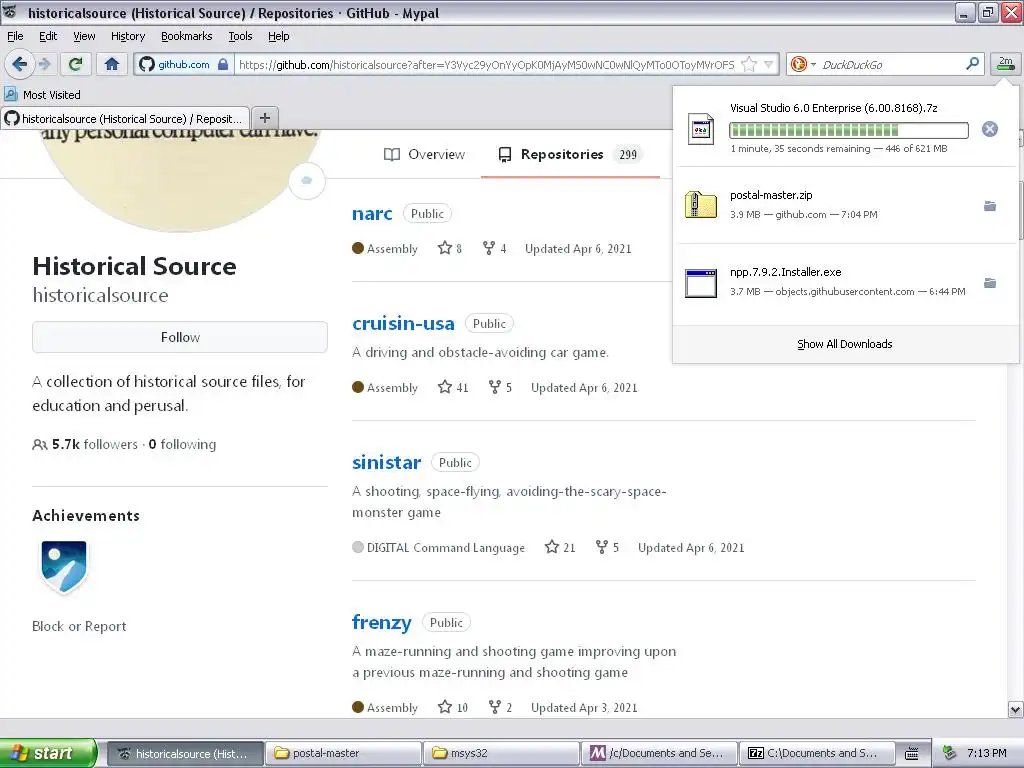View narc stargazers star count
The height and width of the screenshot is (768, 1024).
[x=450, y=248]
